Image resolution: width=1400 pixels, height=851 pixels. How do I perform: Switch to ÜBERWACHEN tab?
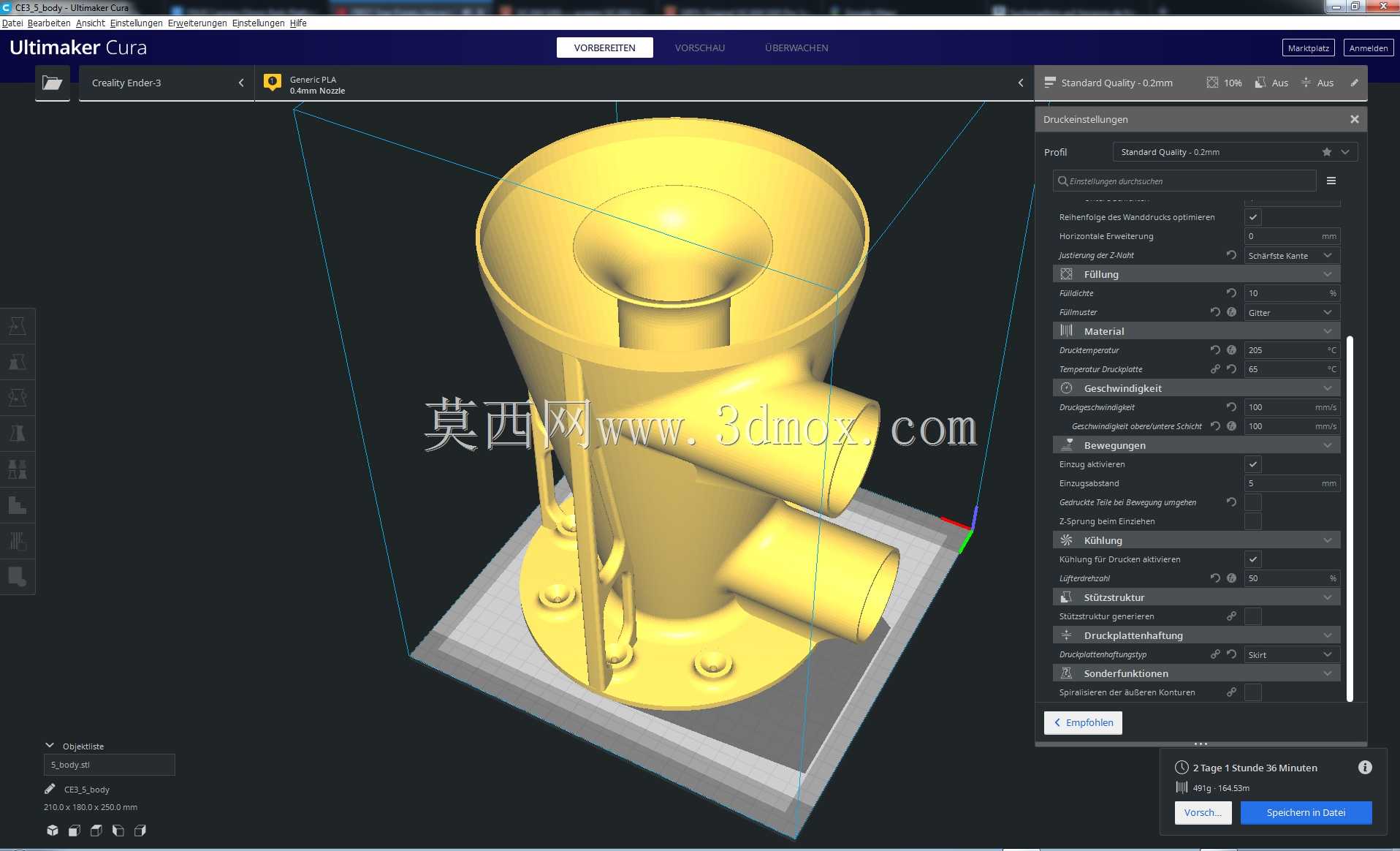pyautogui.click(x=796, y=48)
